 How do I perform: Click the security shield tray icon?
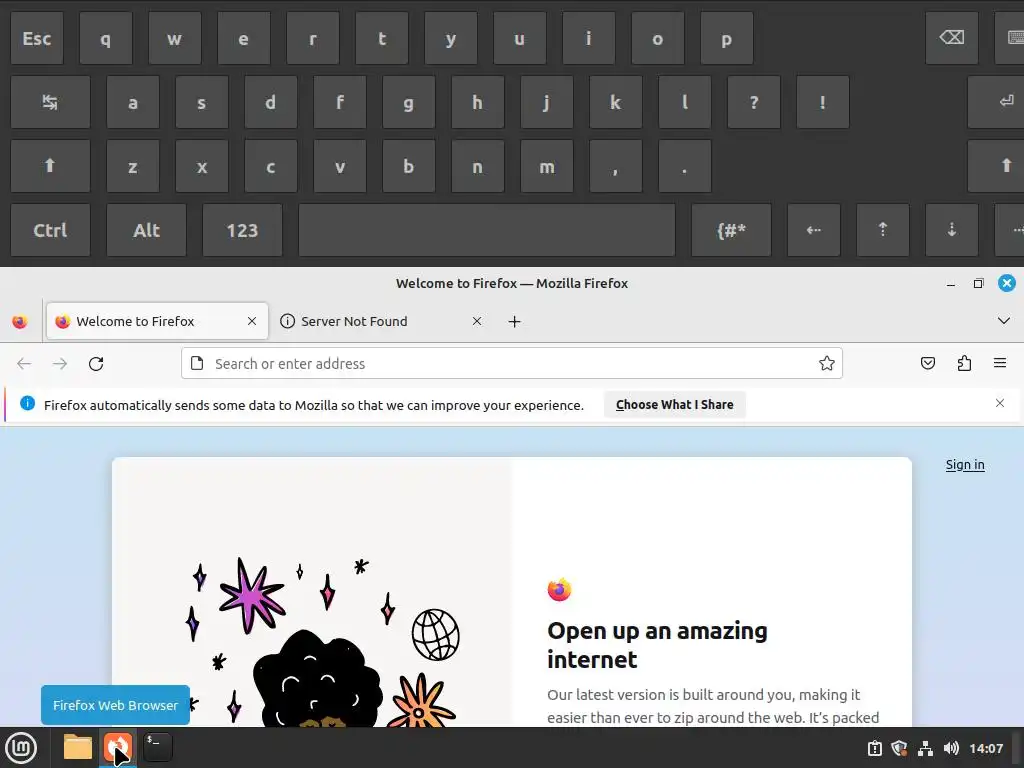click(899, 748)
